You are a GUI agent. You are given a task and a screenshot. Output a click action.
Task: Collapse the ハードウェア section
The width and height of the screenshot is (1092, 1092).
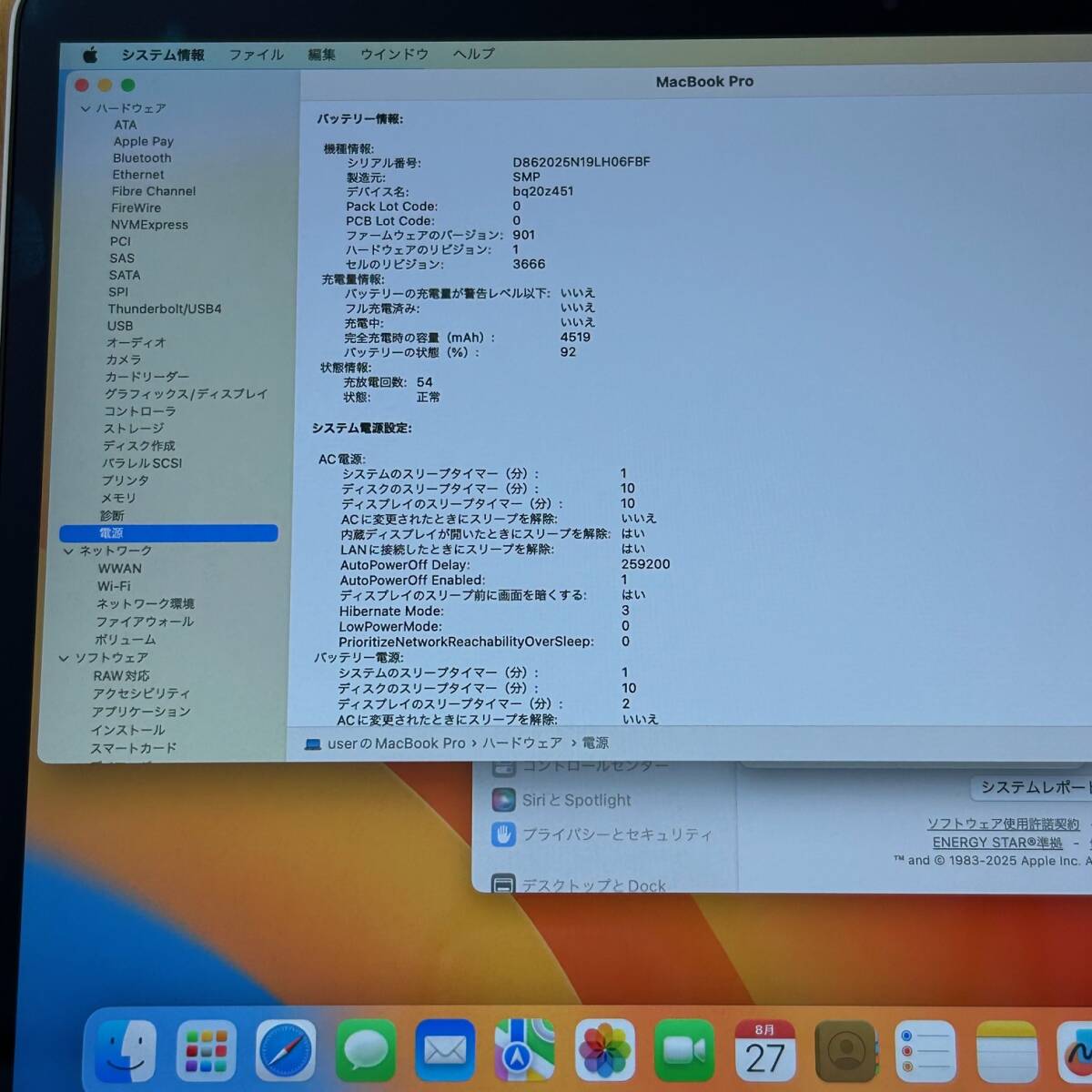coord(86,108)
